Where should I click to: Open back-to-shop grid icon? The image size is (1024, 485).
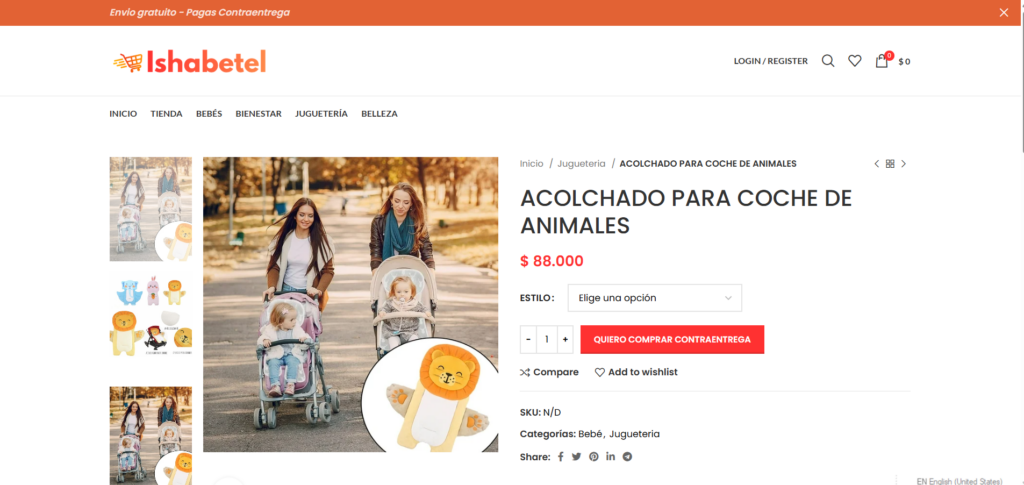coord(890,164)
